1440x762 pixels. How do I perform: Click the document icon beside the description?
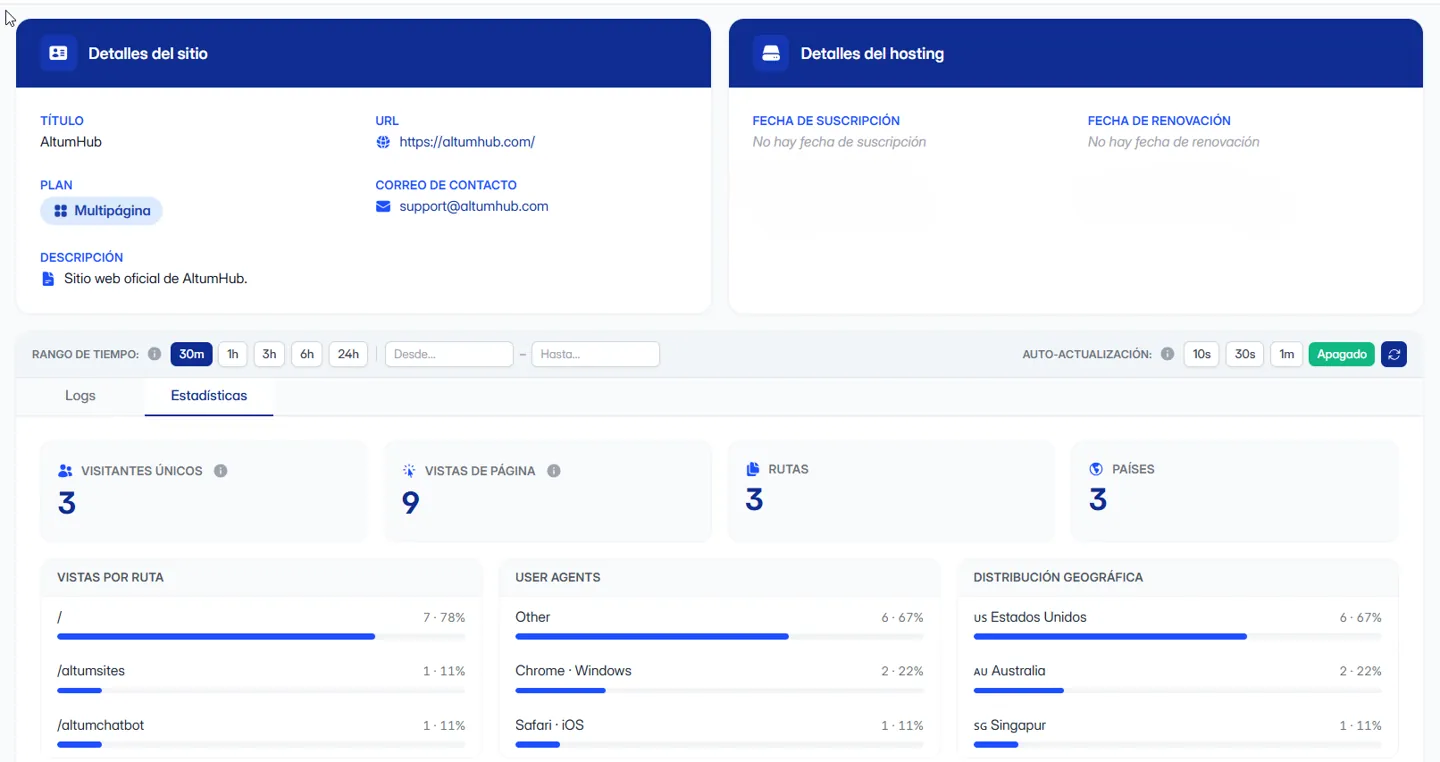point(48,279)
